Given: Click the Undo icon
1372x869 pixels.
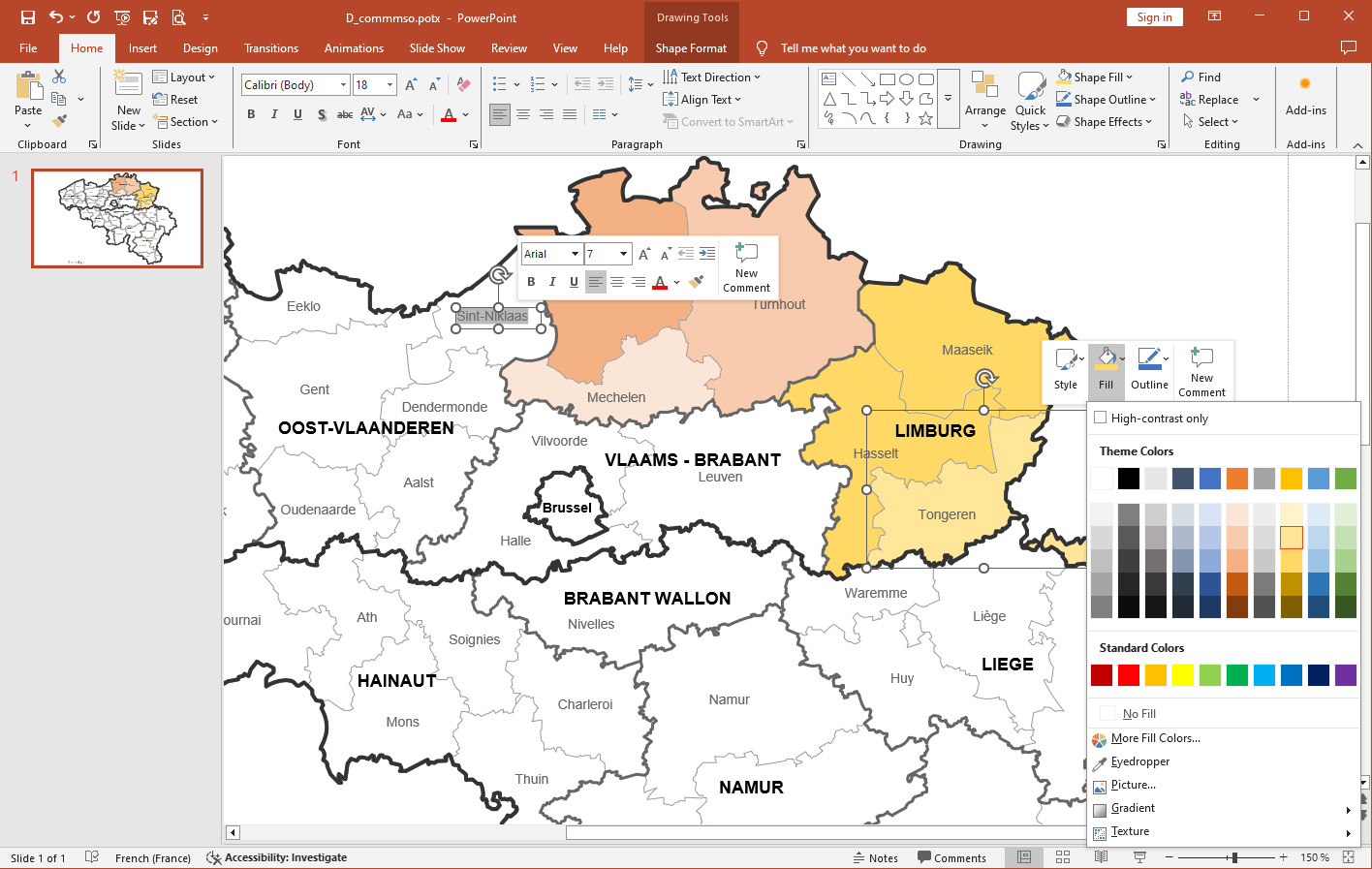Looking at the screenshot, I should [x=54, y=16].
